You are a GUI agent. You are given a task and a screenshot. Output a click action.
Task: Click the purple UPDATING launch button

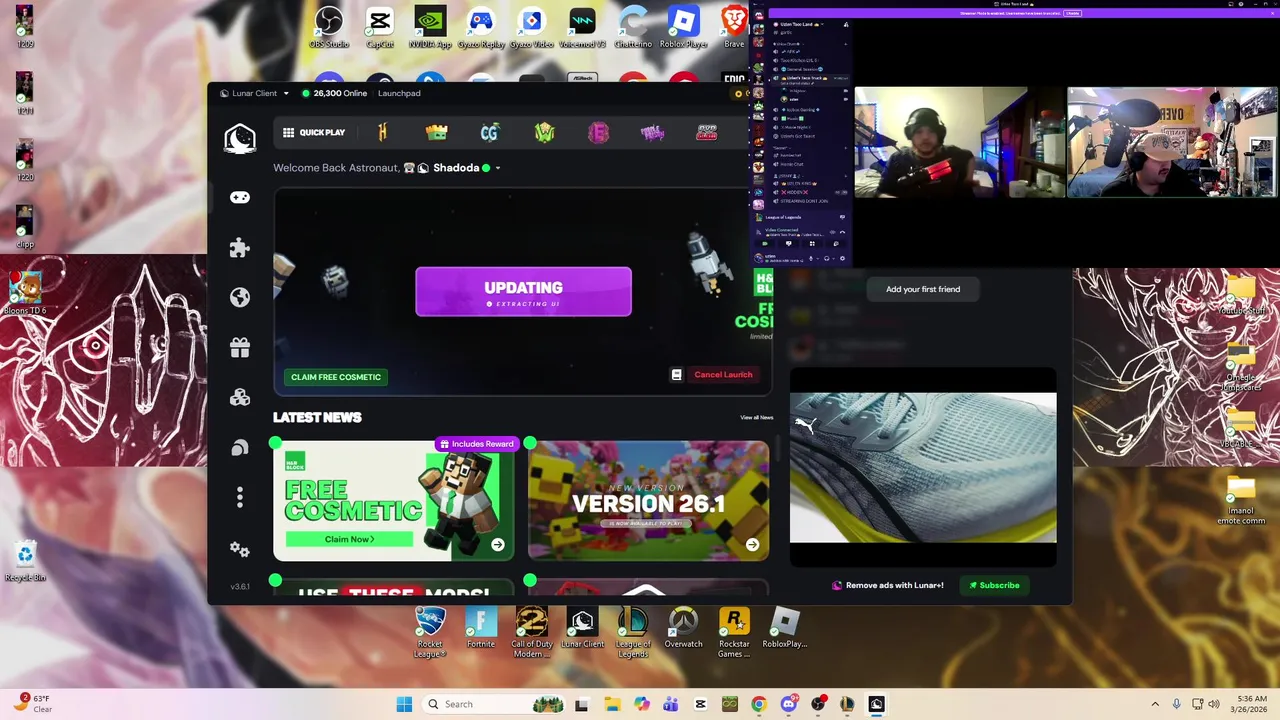click(x=523, y=291)
